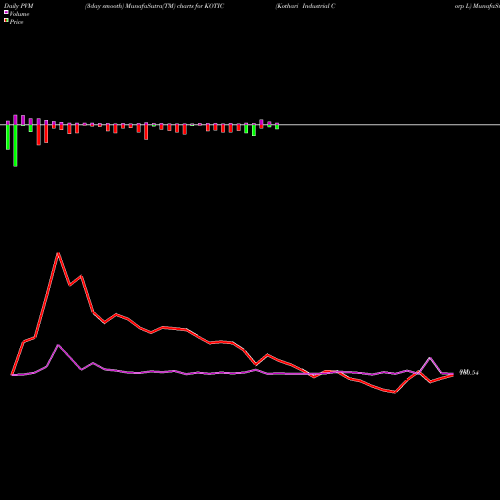Click the tallest green bar in the histogram
This screenshot has width=500, height=500.
(15, 145)
